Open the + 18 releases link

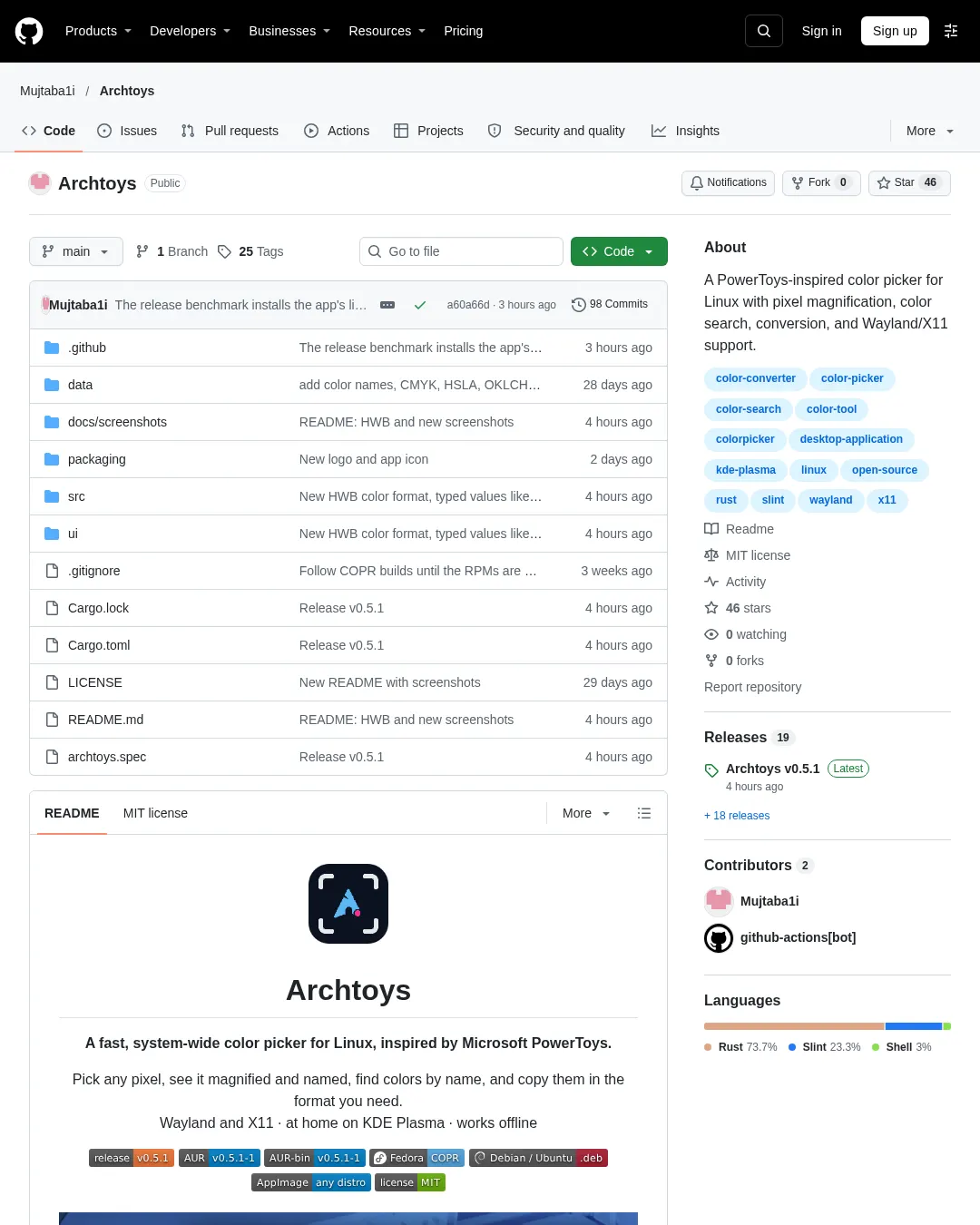[737, 816]
